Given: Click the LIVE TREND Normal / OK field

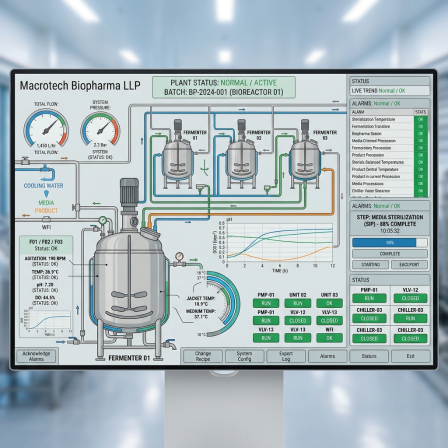Looking at the screenshot, I should click(390, 91).
